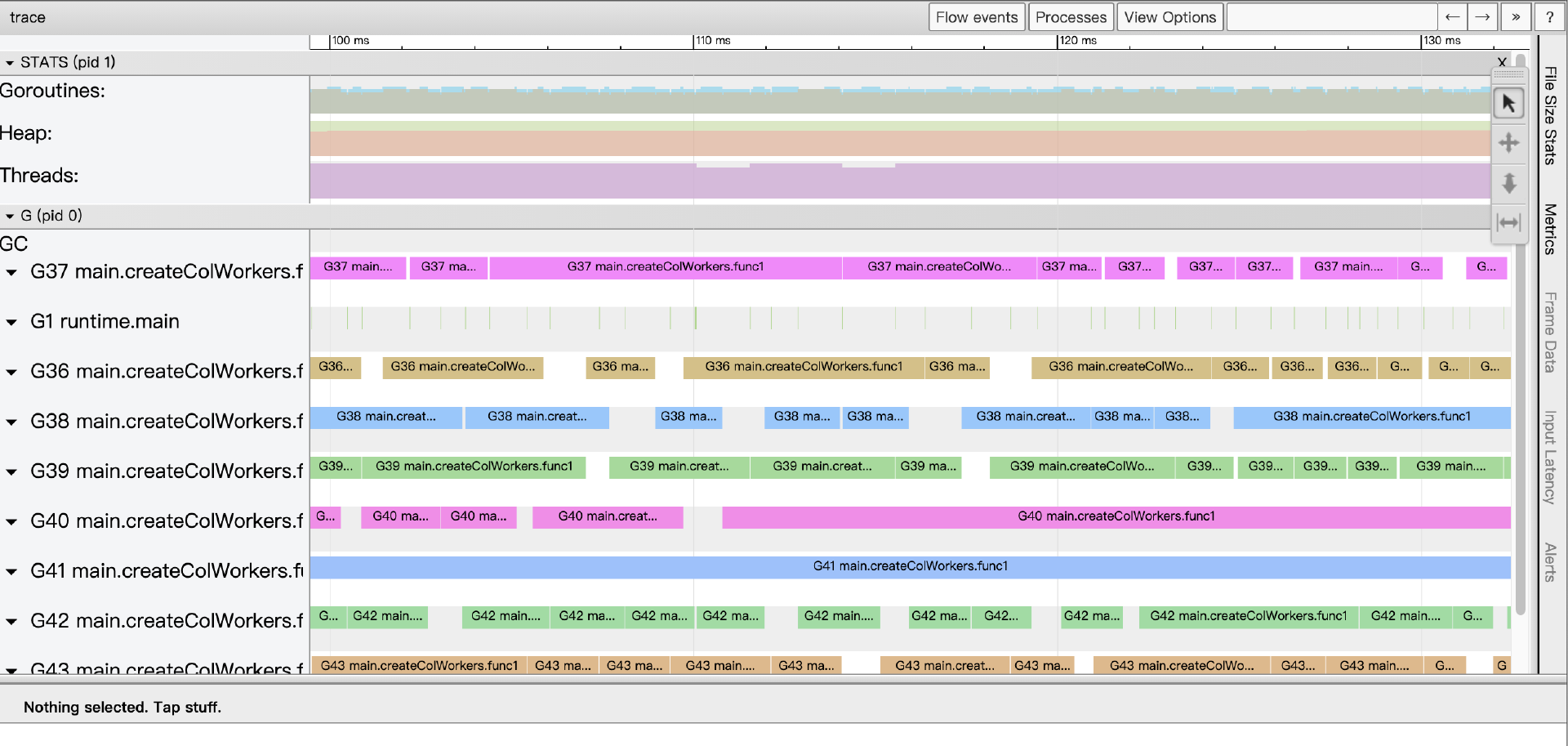Collapse the G40 main.createColWorkers track
1568x746 pixels.
click(11, 522)
